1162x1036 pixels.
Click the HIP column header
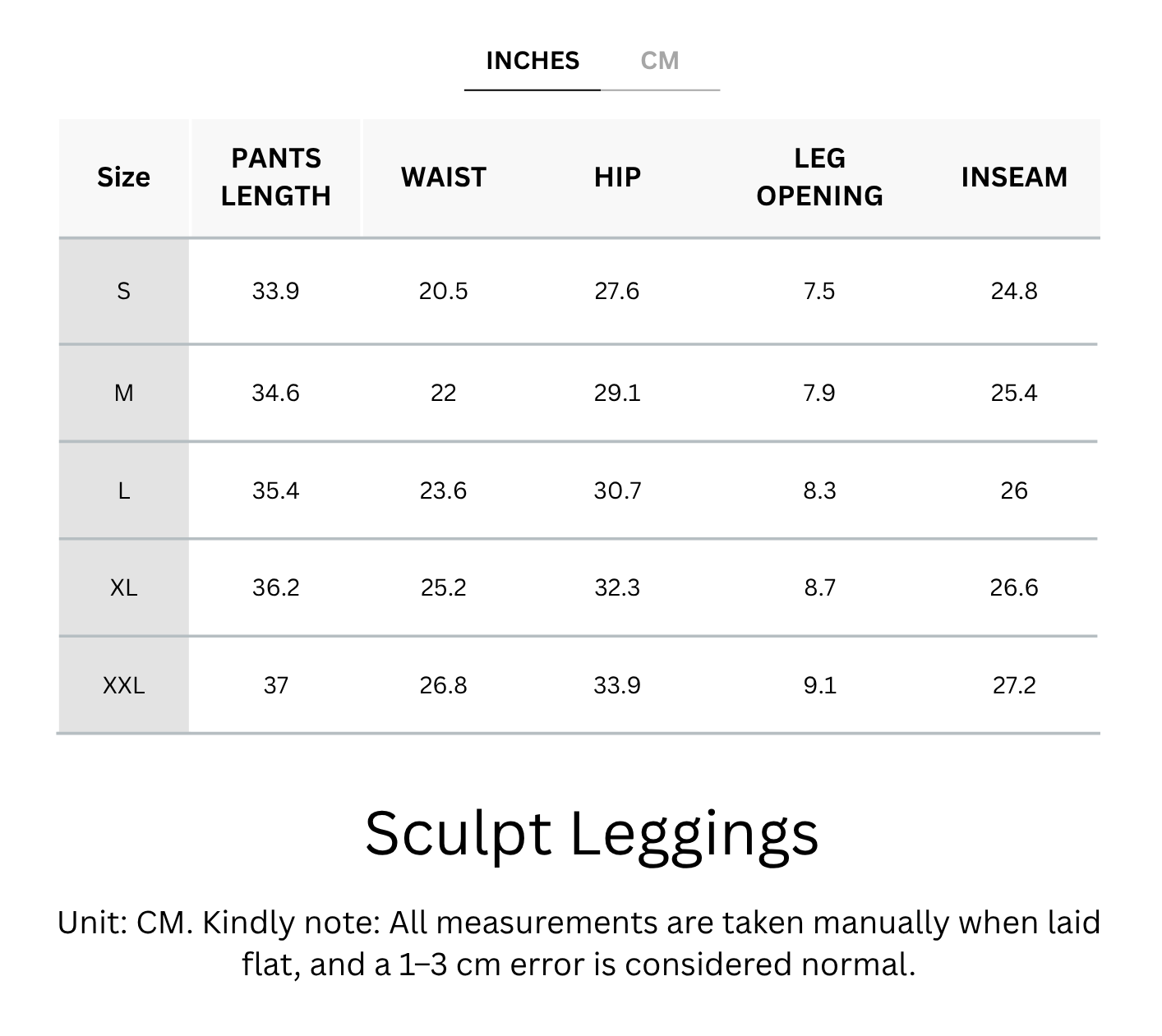[617, 177]
